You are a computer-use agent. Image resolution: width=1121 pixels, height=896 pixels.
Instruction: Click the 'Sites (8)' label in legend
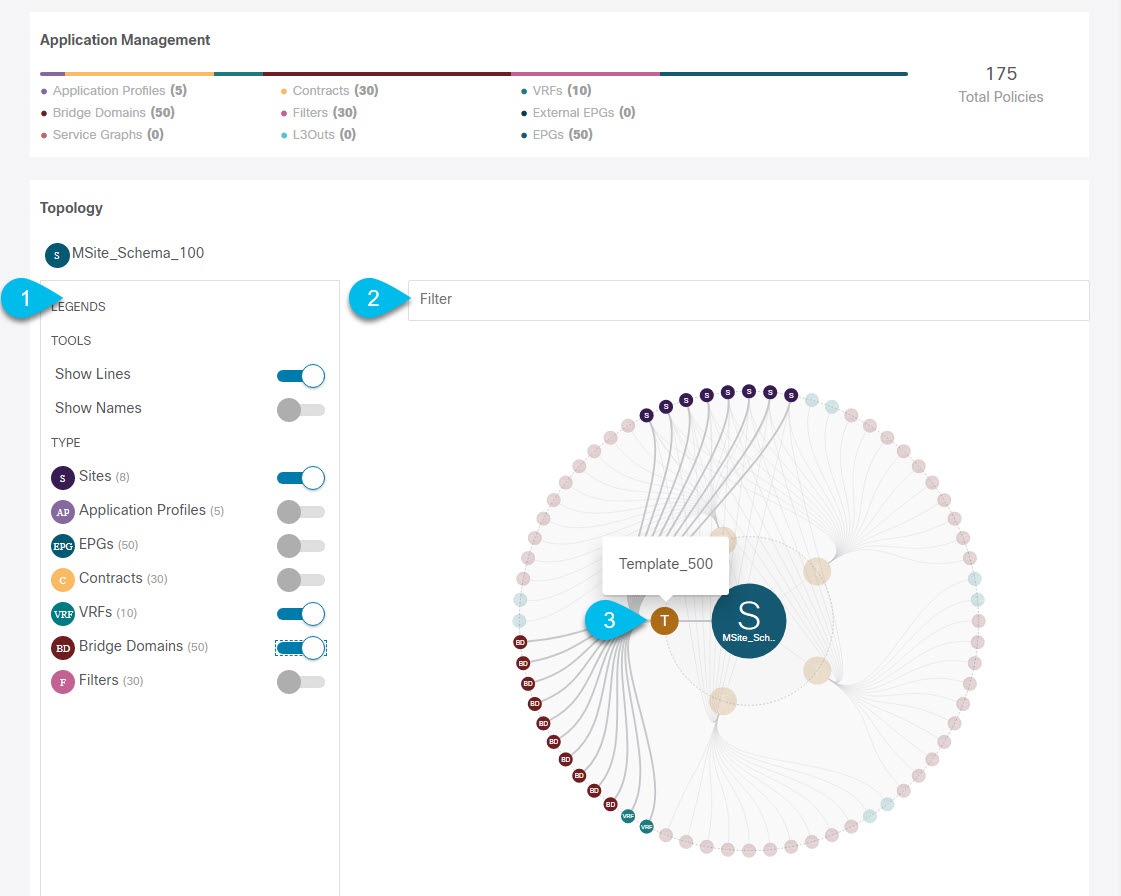(x=104, y=476)
